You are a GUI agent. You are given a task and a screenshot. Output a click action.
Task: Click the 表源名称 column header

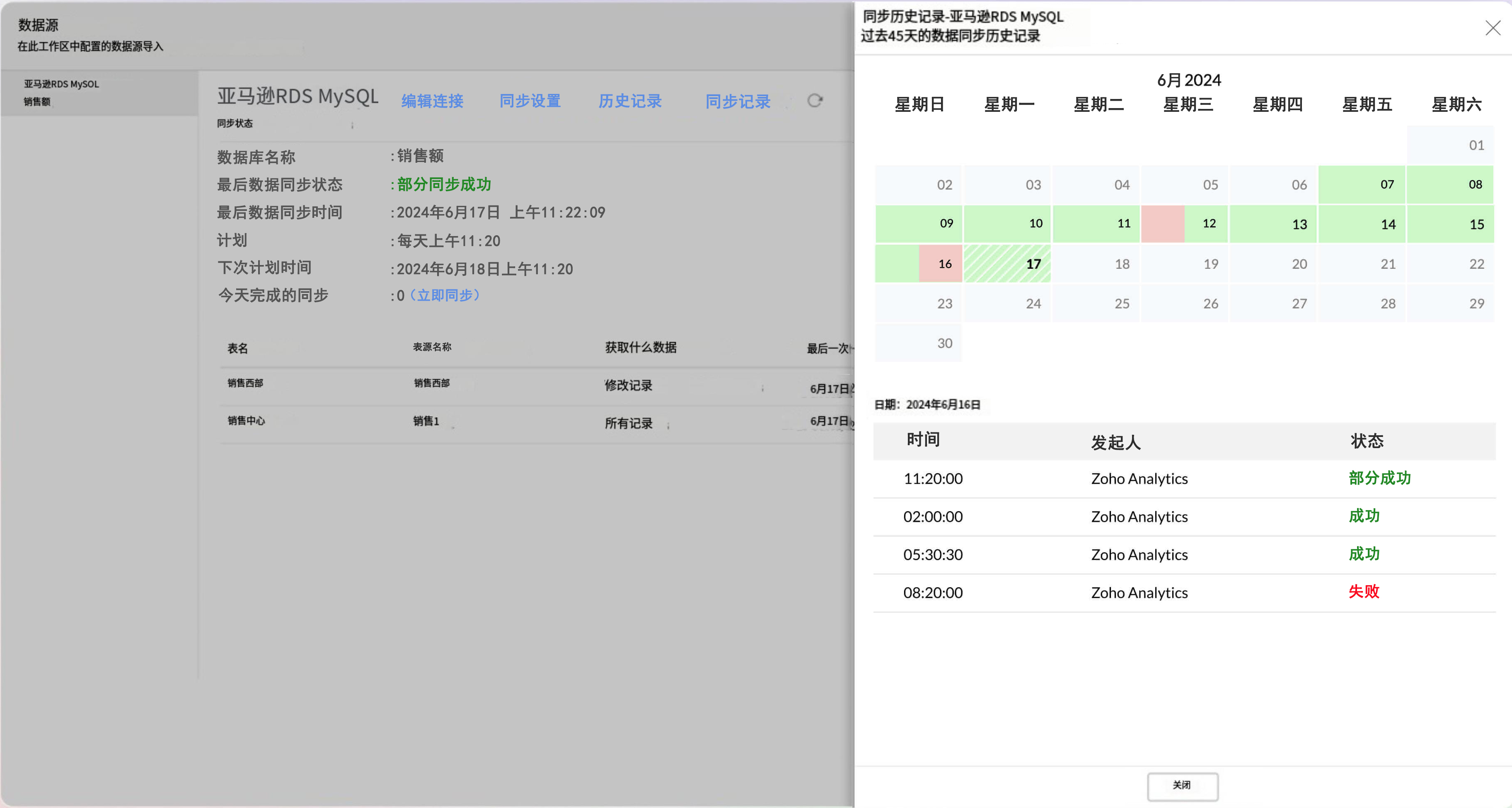(x=432, y=347)
